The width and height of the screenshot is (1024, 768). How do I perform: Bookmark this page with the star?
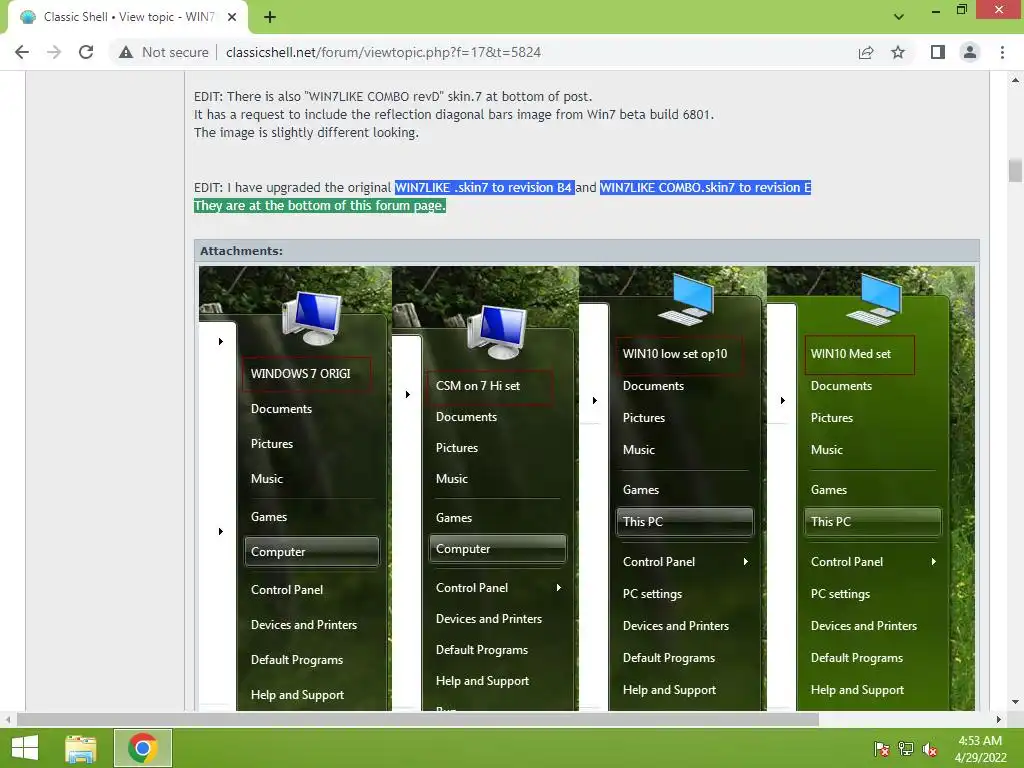pos(898,52)
